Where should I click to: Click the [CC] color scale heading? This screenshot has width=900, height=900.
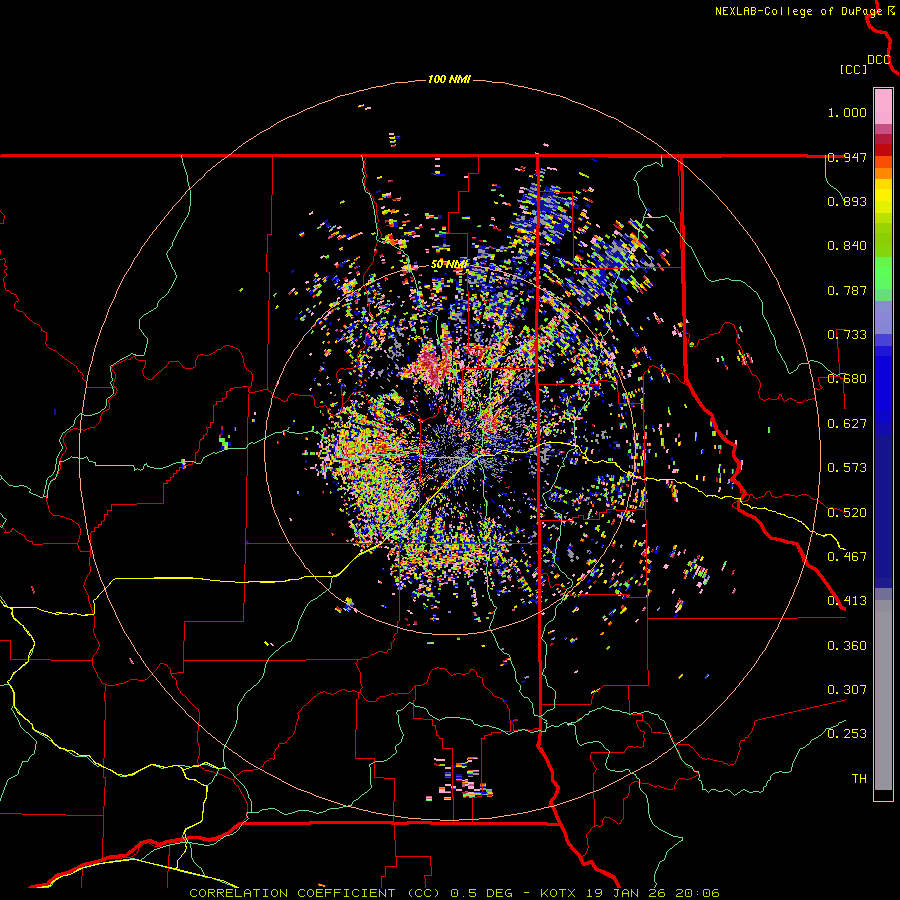pos(853,69)
